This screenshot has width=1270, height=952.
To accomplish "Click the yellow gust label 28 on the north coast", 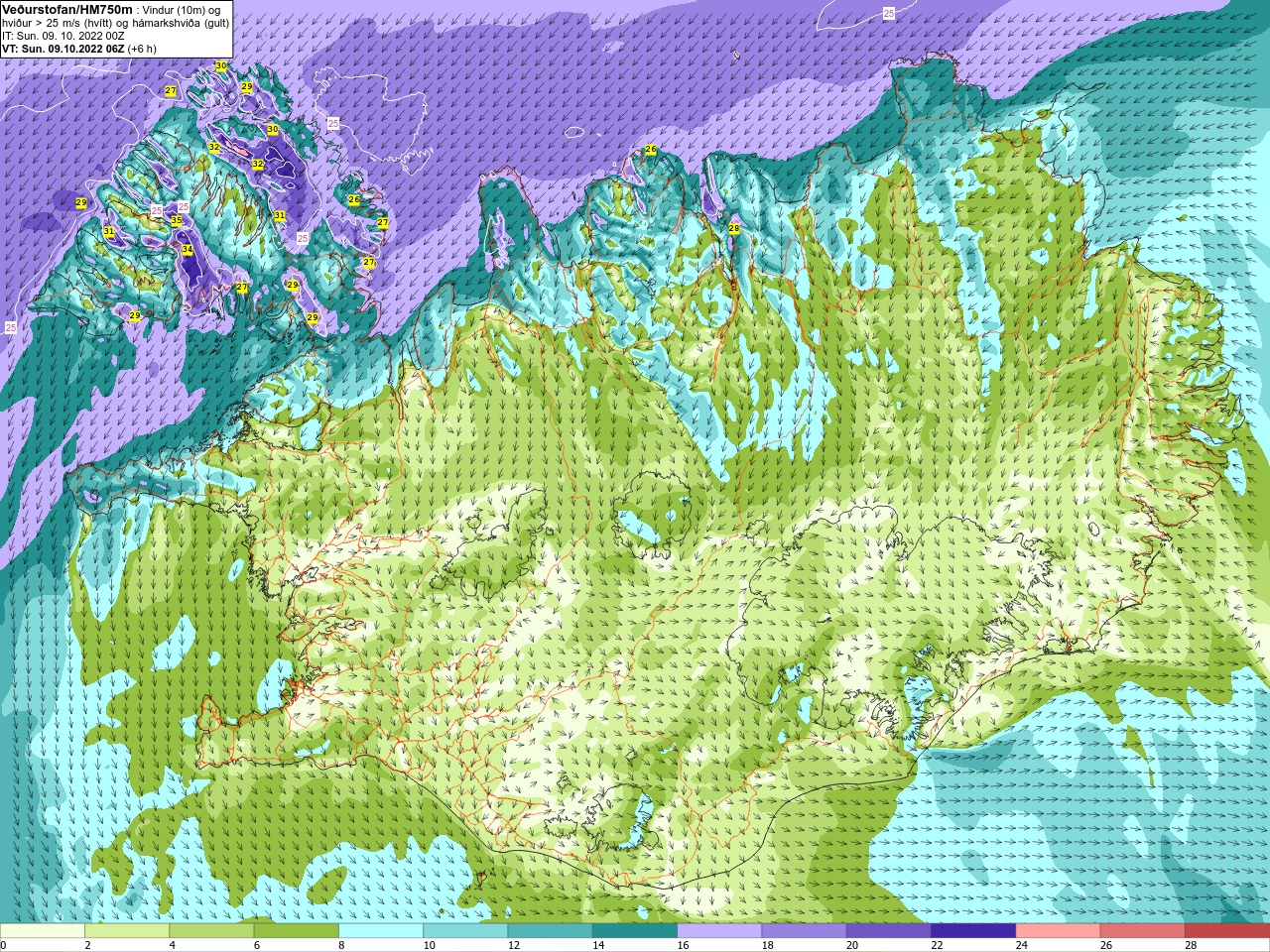I will click(734, 228).
